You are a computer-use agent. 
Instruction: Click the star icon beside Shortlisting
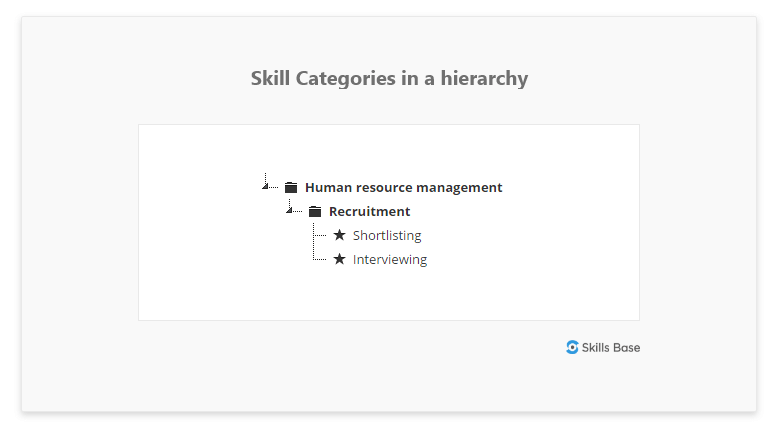[339, 235]
